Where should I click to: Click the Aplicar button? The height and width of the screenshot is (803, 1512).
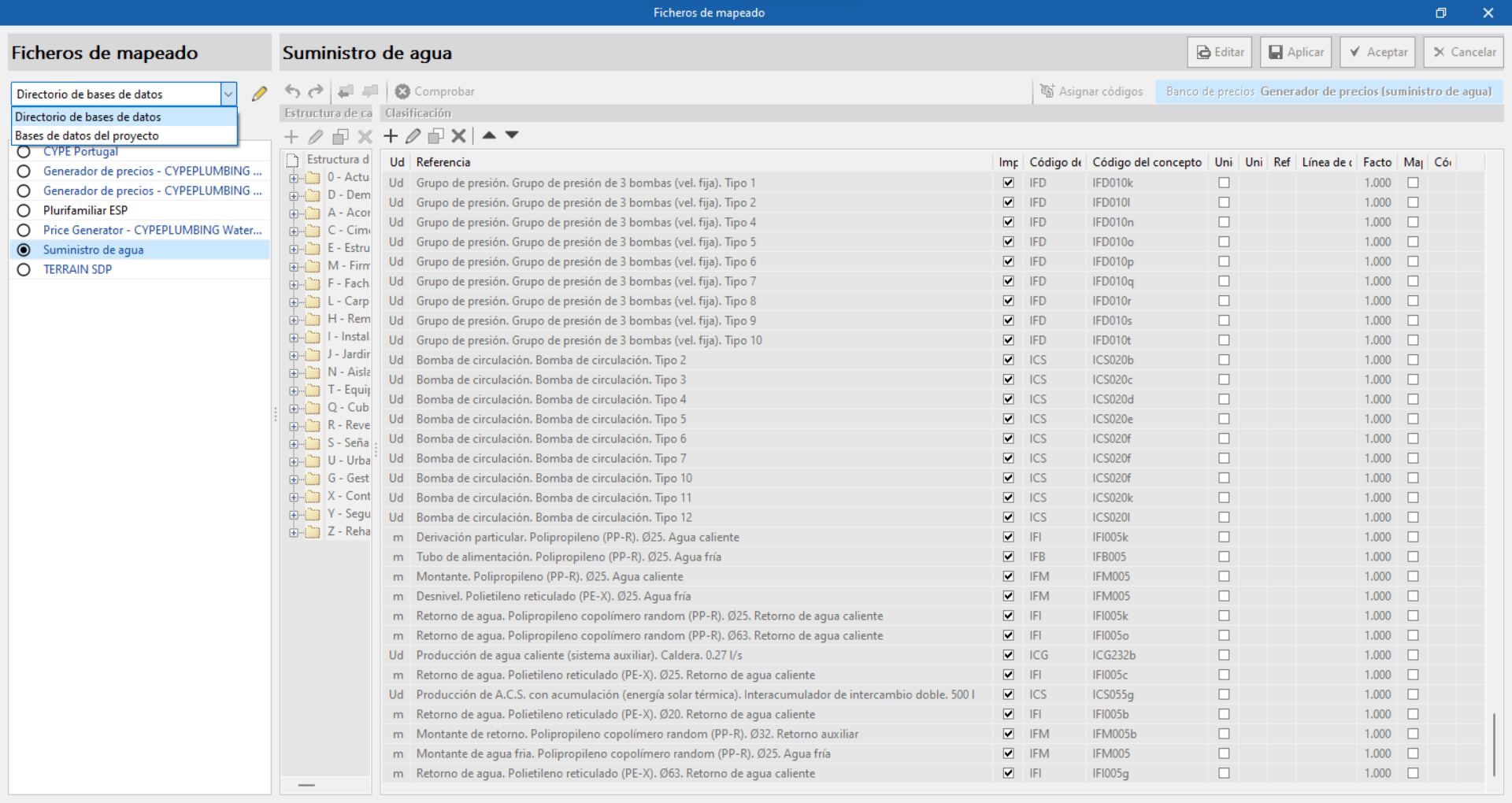(x=1295, y=52)
